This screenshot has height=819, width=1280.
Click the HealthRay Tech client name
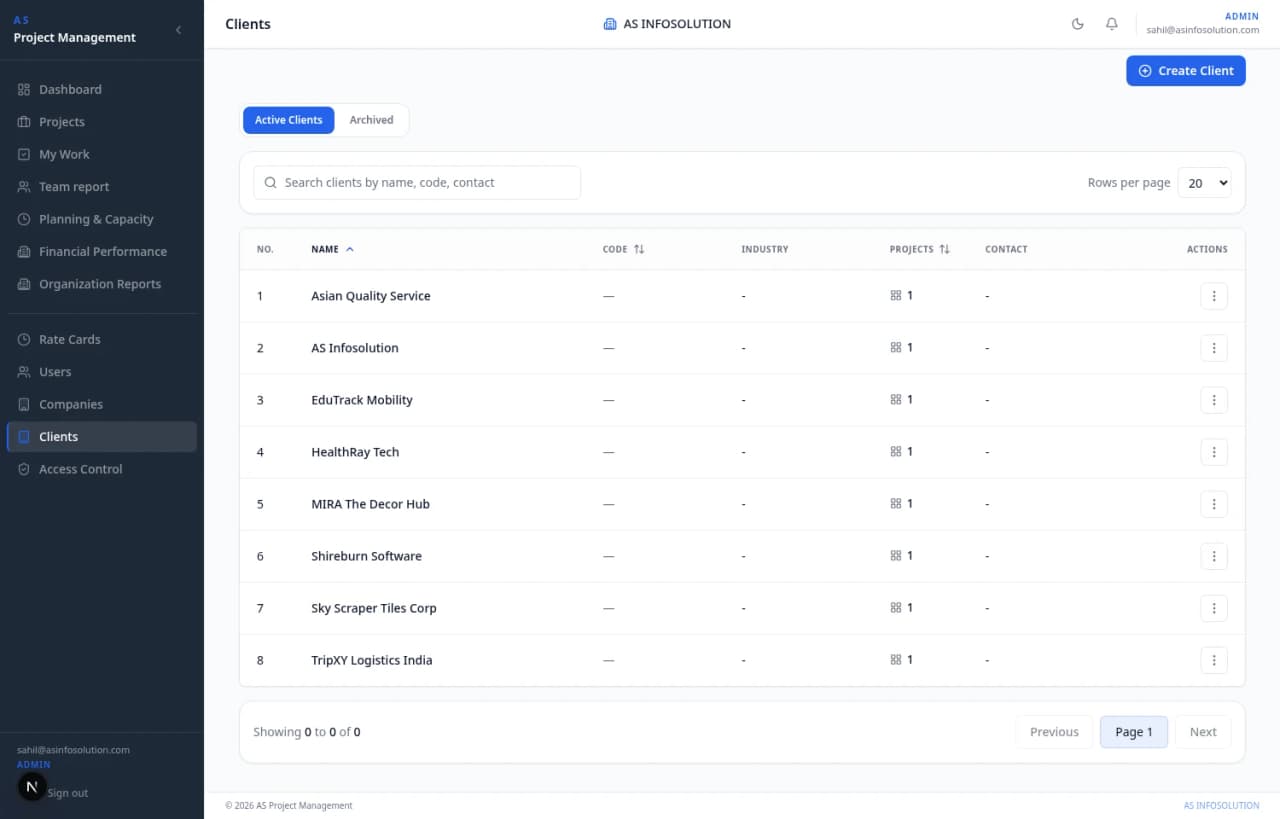(x=355, y=452)
